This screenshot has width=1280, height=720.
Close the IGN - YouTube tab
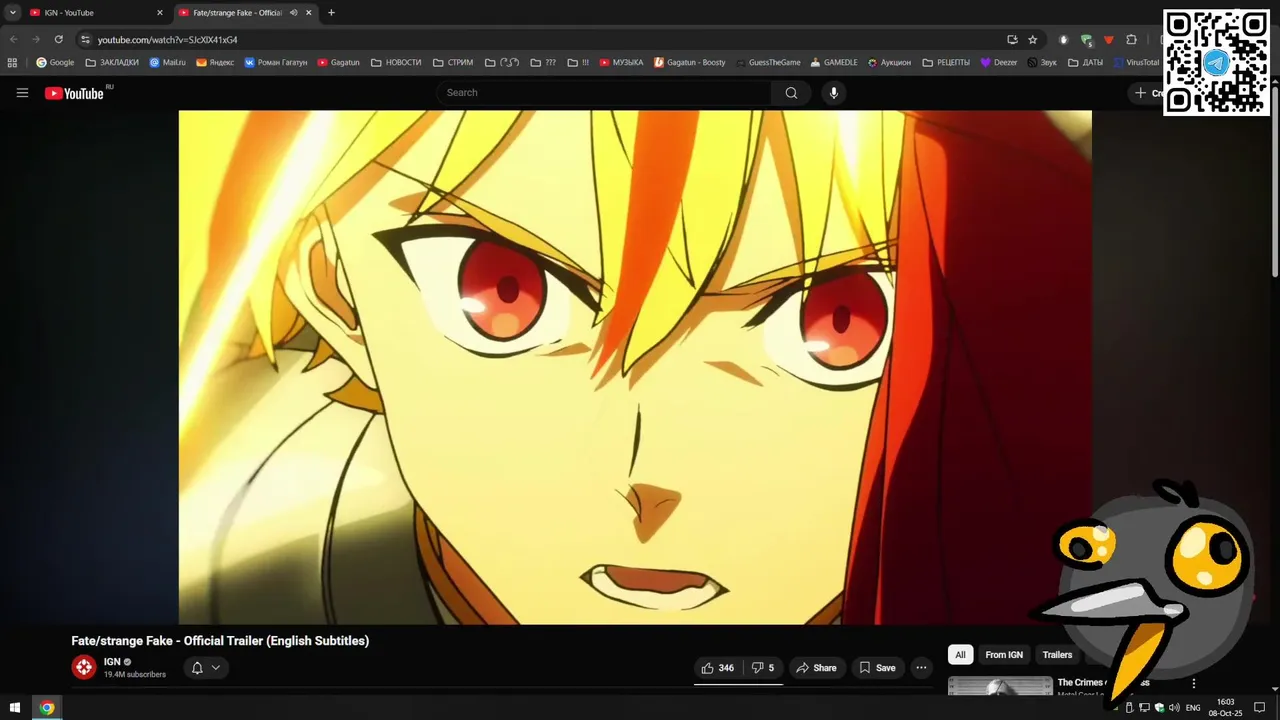click(x=159, y=13)
